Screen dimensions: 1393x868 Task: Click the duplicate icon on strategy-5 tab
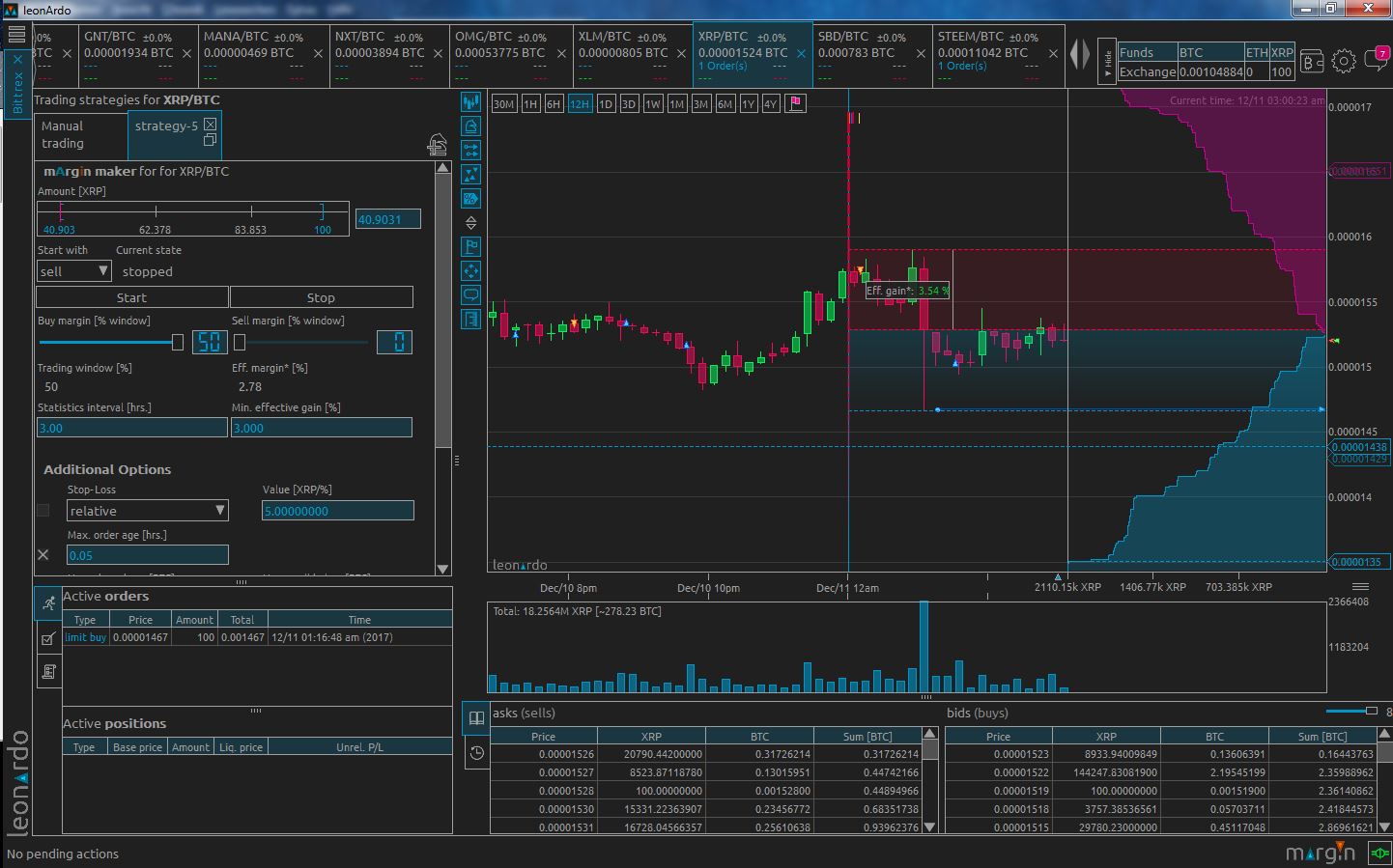pyautogui.click(x=210, y=140)
